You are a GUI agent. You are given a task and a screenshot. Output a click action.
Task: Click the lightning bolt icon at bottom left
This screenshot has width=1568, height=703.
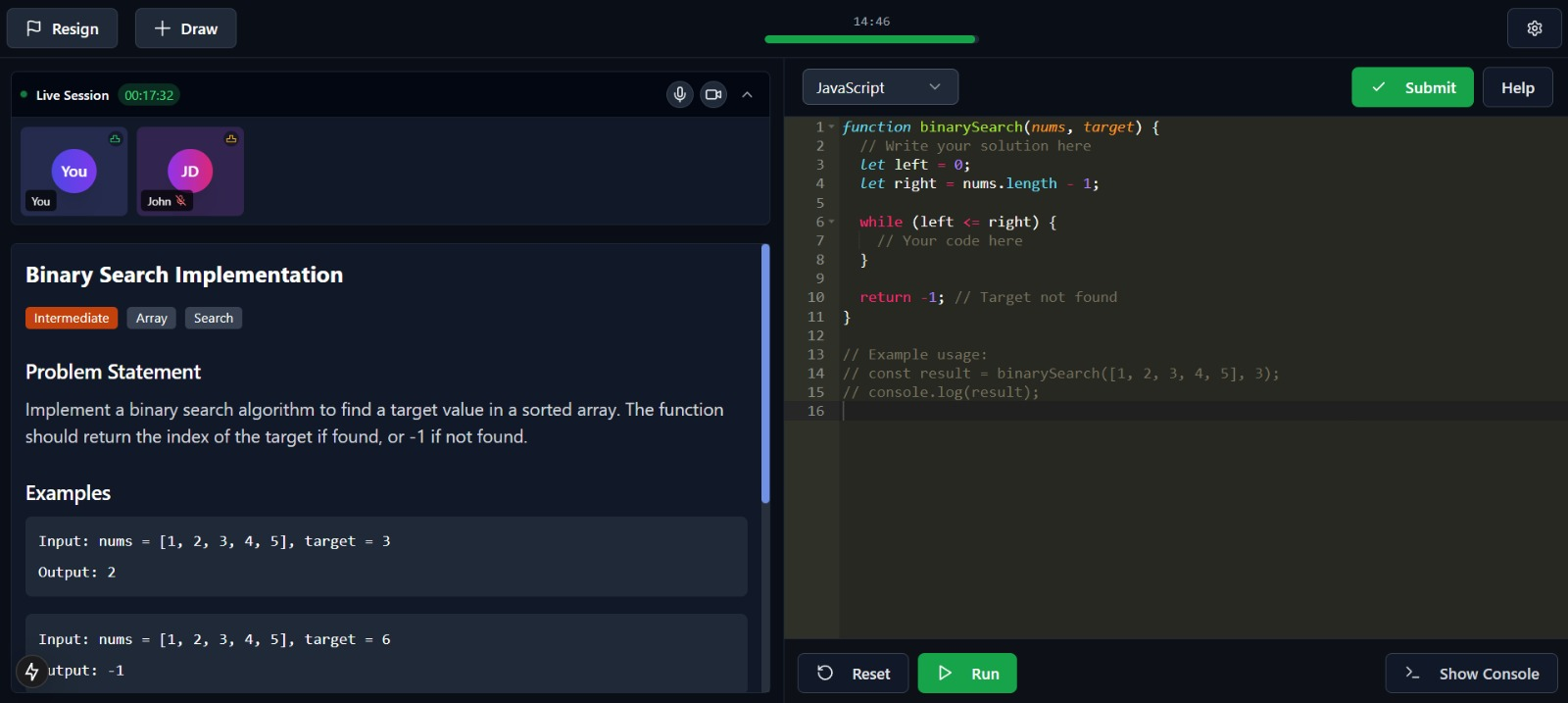coord(31,672)
